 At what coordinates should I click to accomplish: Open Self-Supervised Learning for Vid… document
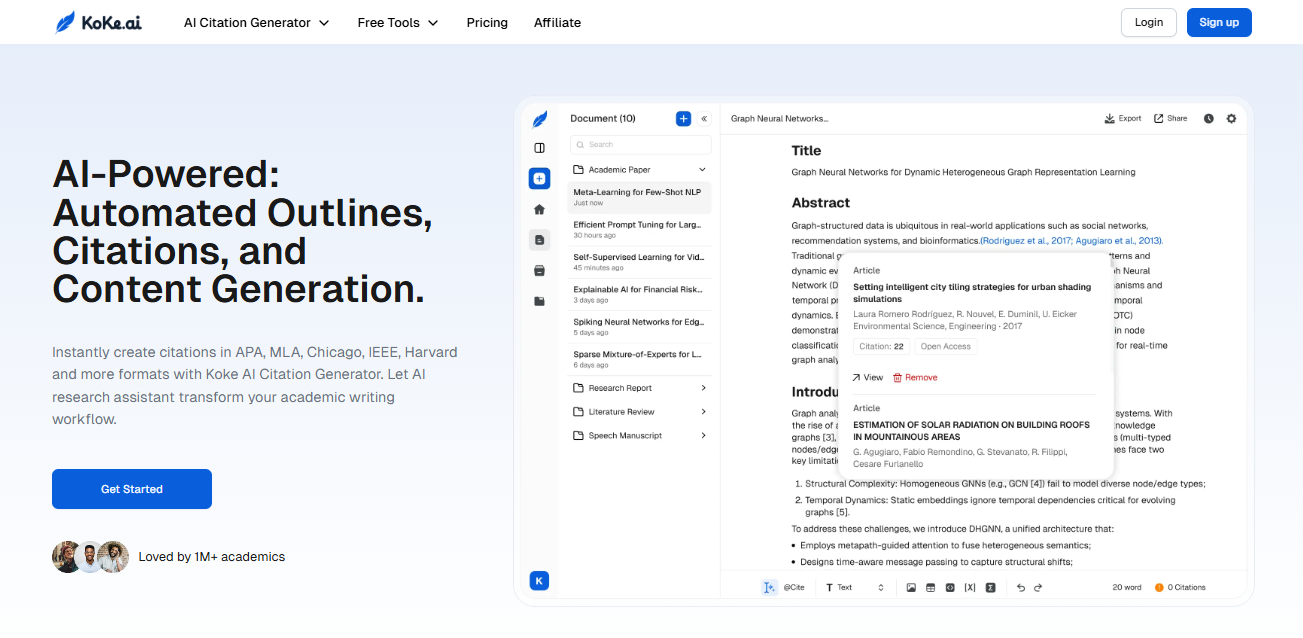[x=640, y=262]
